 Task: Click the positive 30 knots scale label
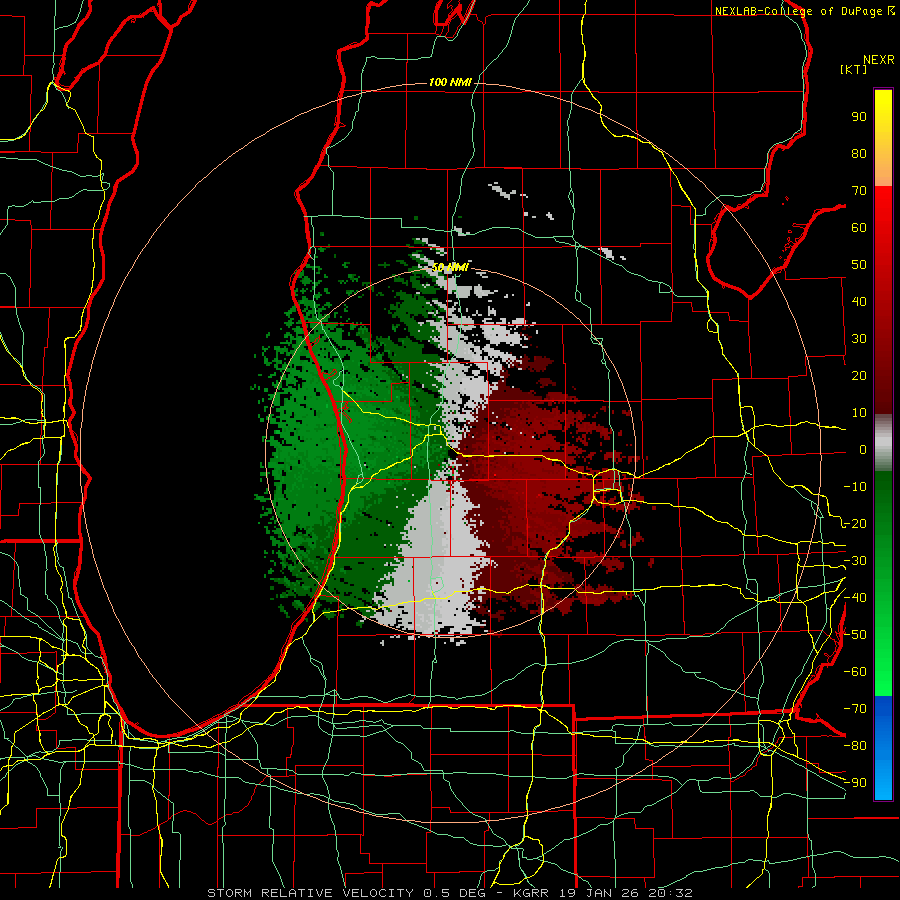(859, 339)
